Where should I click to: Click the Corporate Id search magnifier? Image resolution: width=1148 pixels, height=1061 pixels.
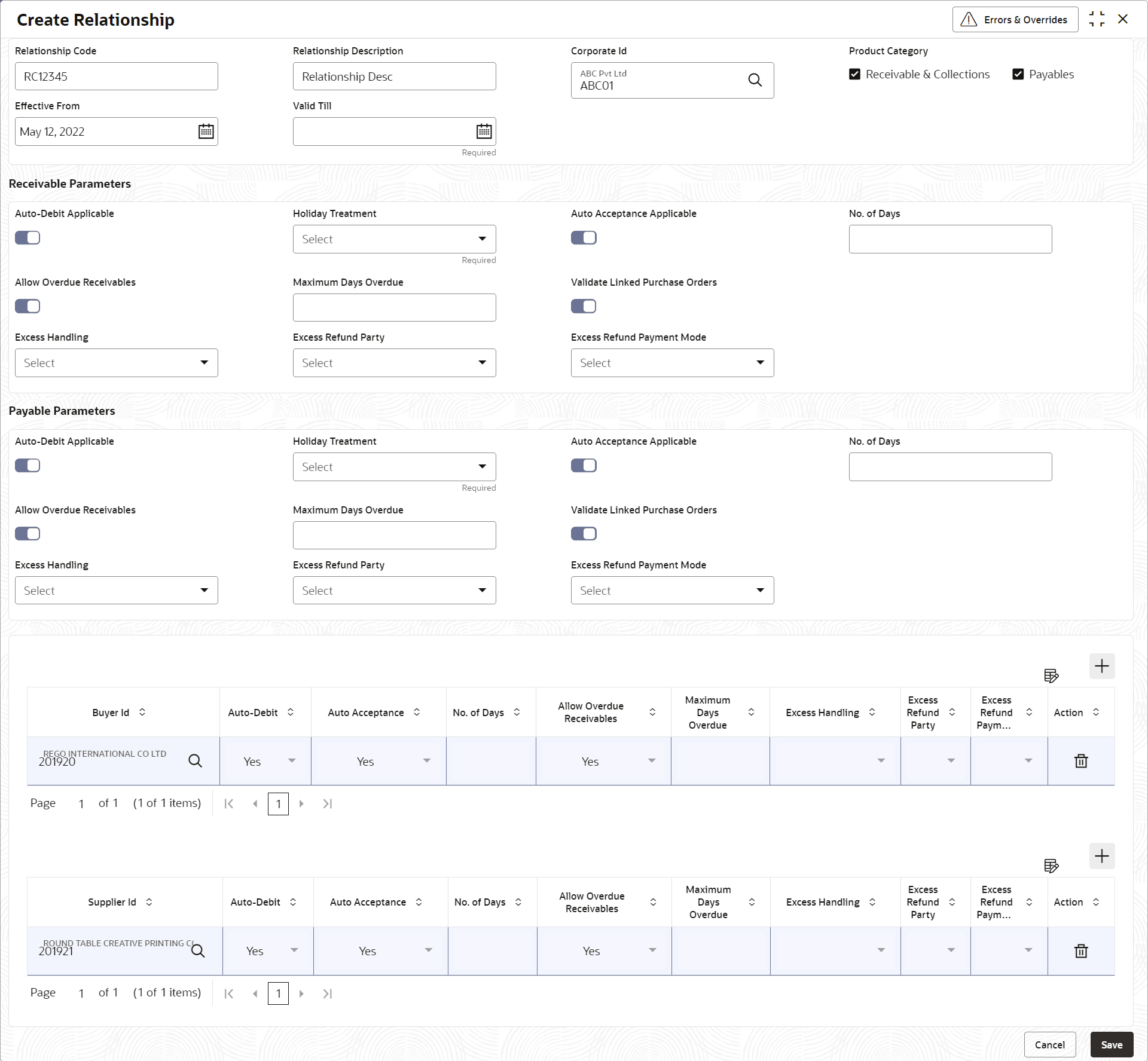point(755,80)
